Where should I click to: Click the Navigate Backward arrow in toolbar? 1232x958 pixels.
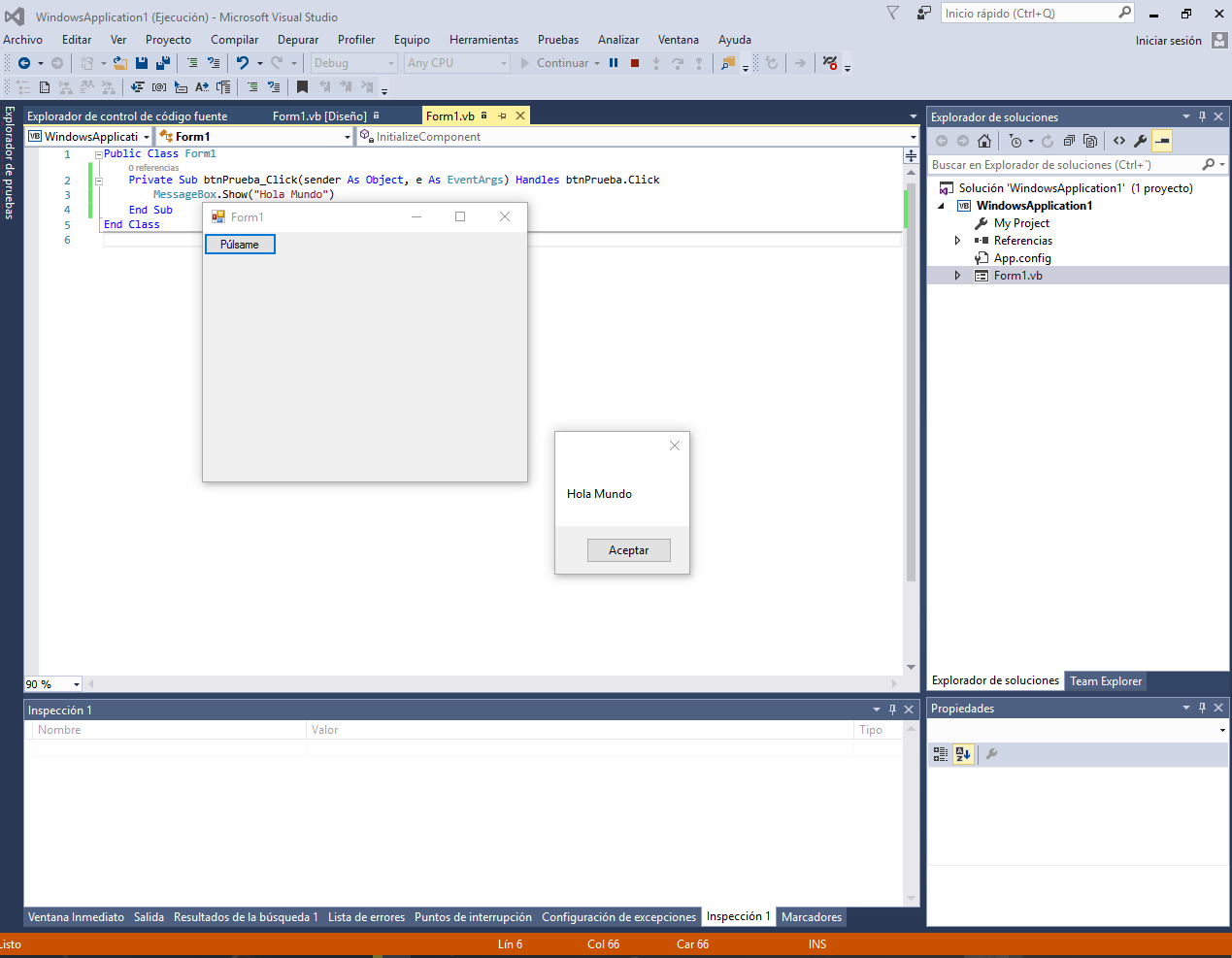24,63
